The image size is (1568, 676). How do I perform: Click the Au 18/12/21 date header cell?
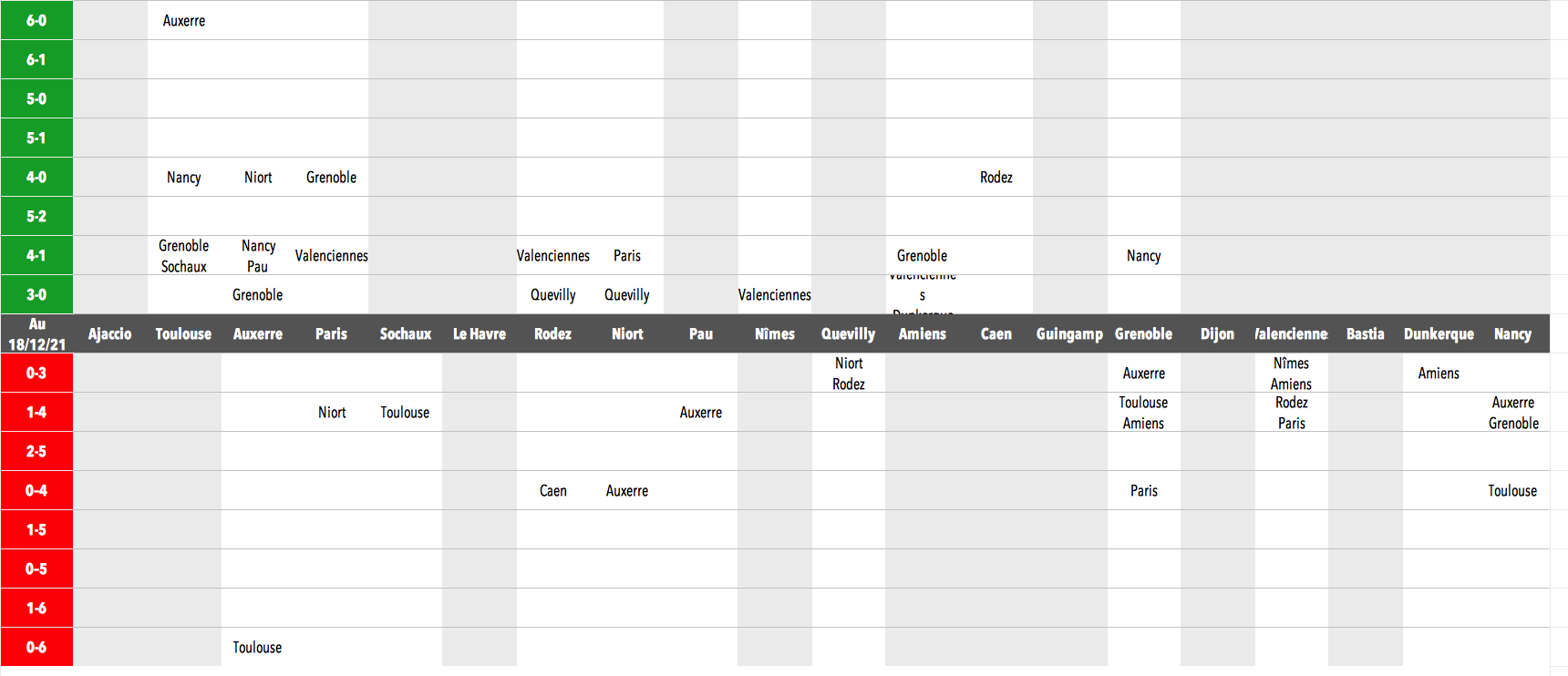pyautogui.click(x=36, y=333)
